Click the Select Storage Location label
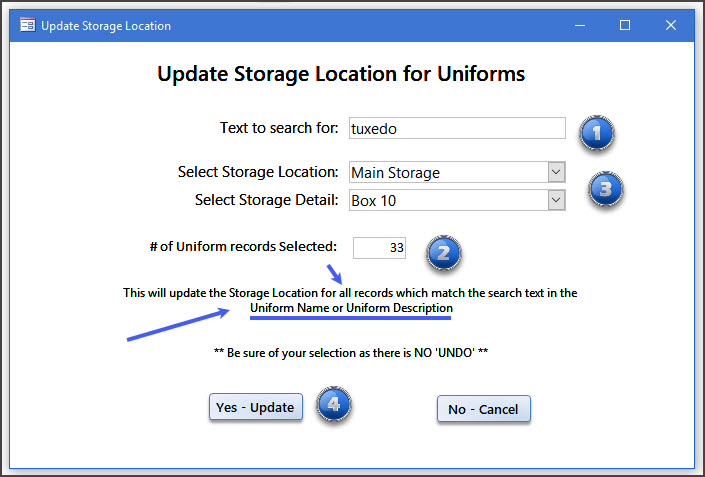705x477 pixels. pos(258,172)
